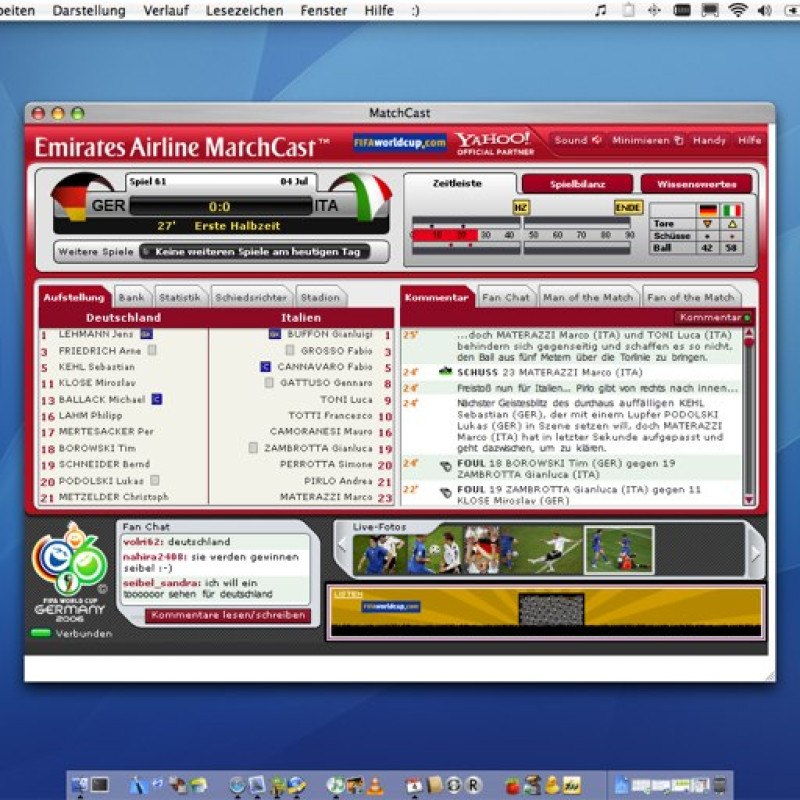Click the Wi-Fi status icon
800x800 pixels.
click(737, 10)
